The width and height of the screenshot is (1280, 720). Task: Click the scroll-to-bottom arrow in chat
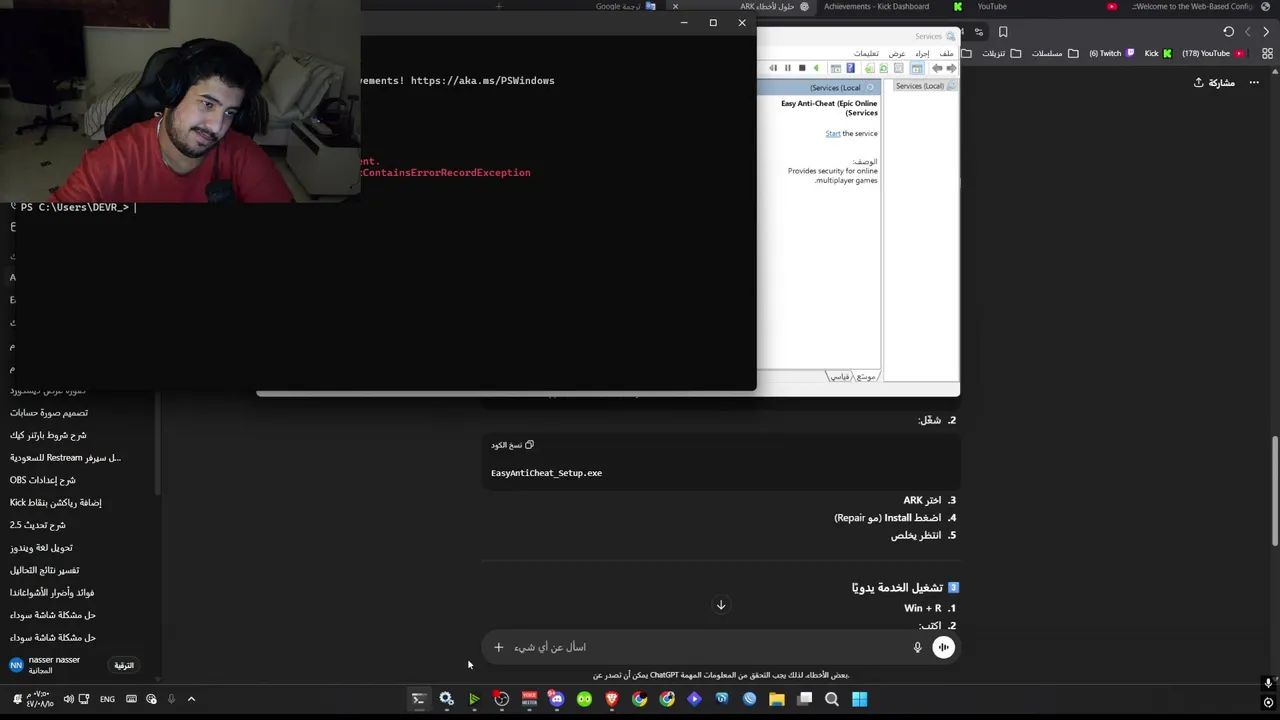coord(721,605)
